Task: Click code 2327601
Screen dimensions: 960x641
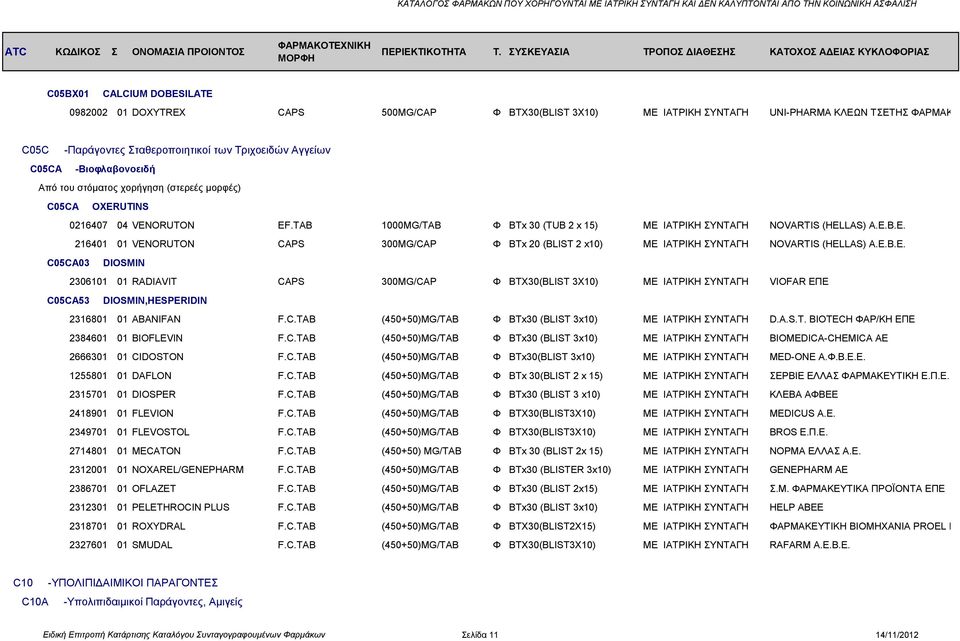Action: [88, 545]
